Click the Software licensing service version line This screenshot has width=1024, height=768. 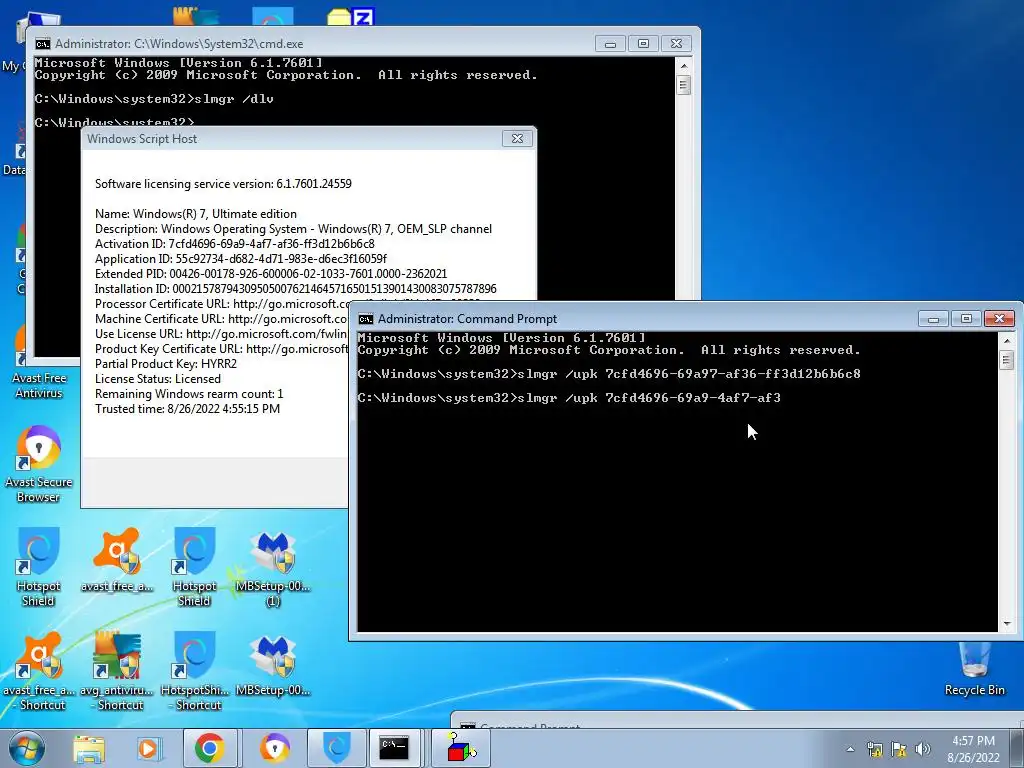[x=223, y=184]
